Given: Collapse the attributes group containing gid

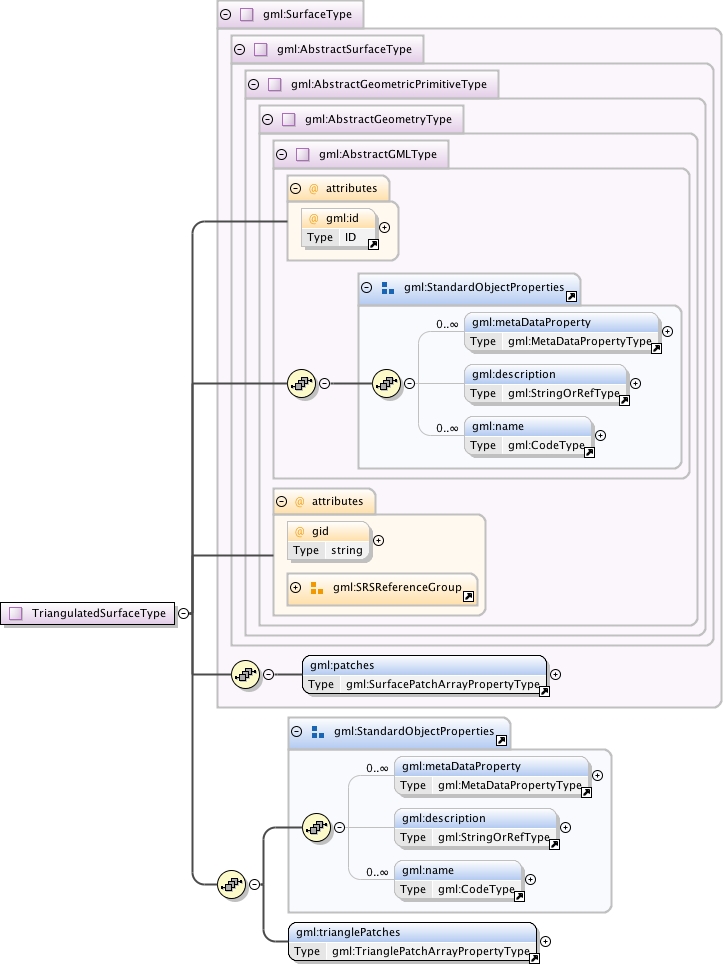Looking at the screenshot, I should [x=281, y=501].
